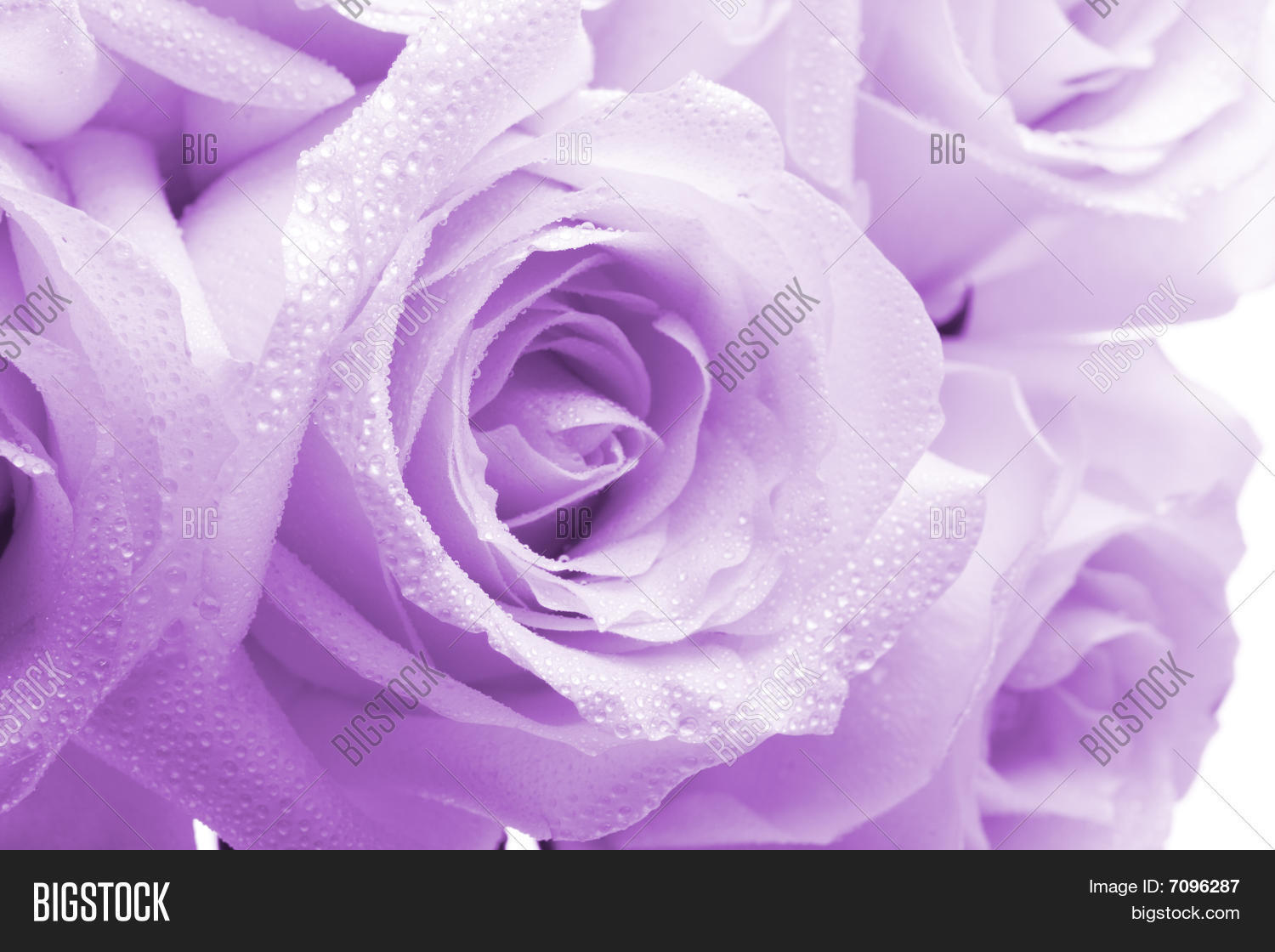The height and width of the screenshot is (952, 1275).
Task: Click the rose bud in the top left
Action: (x=51, y=68)
